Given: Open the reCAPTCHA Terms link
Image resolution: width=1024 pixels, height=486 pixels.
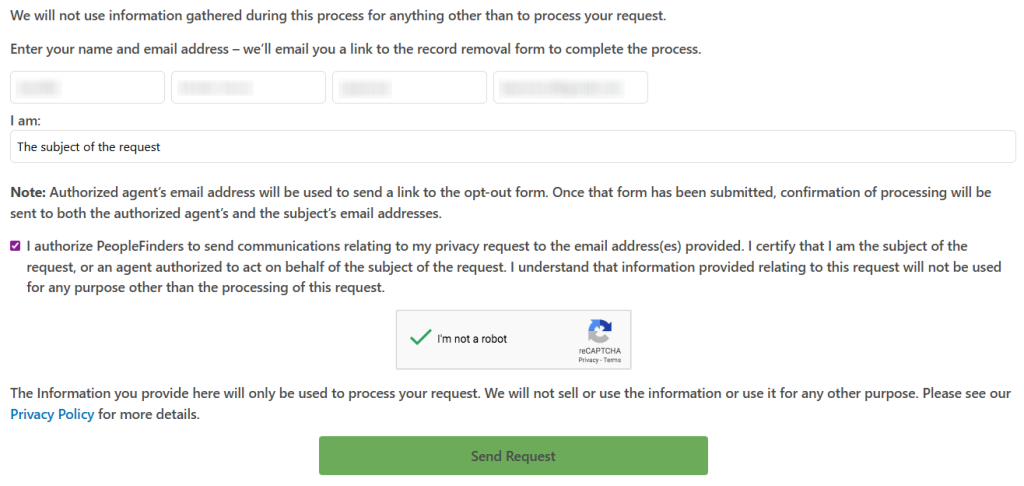Looking at the screenshot, I should coord(611,360).
